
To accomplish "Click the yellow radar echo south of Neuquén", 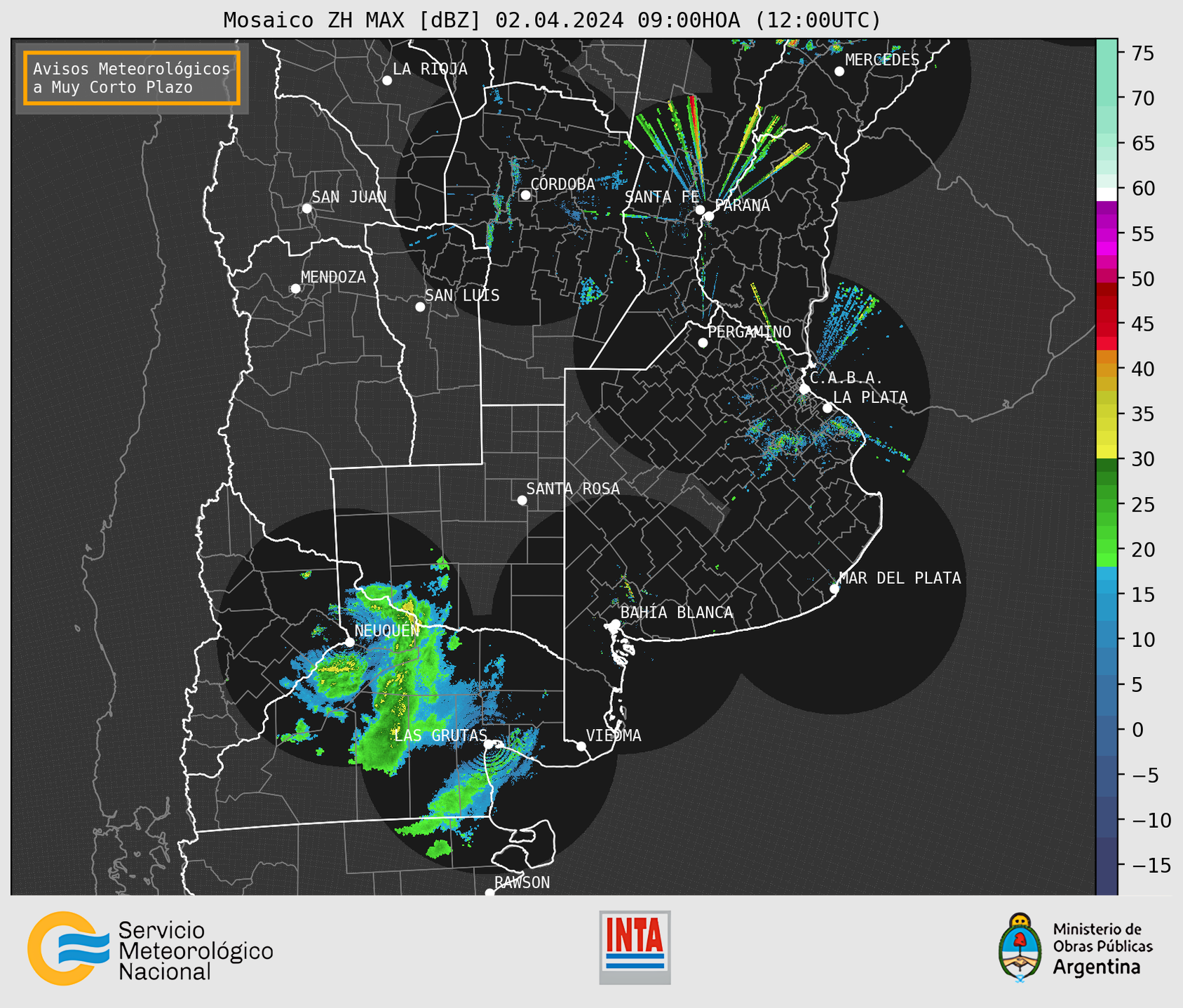I will coord(337,667).
